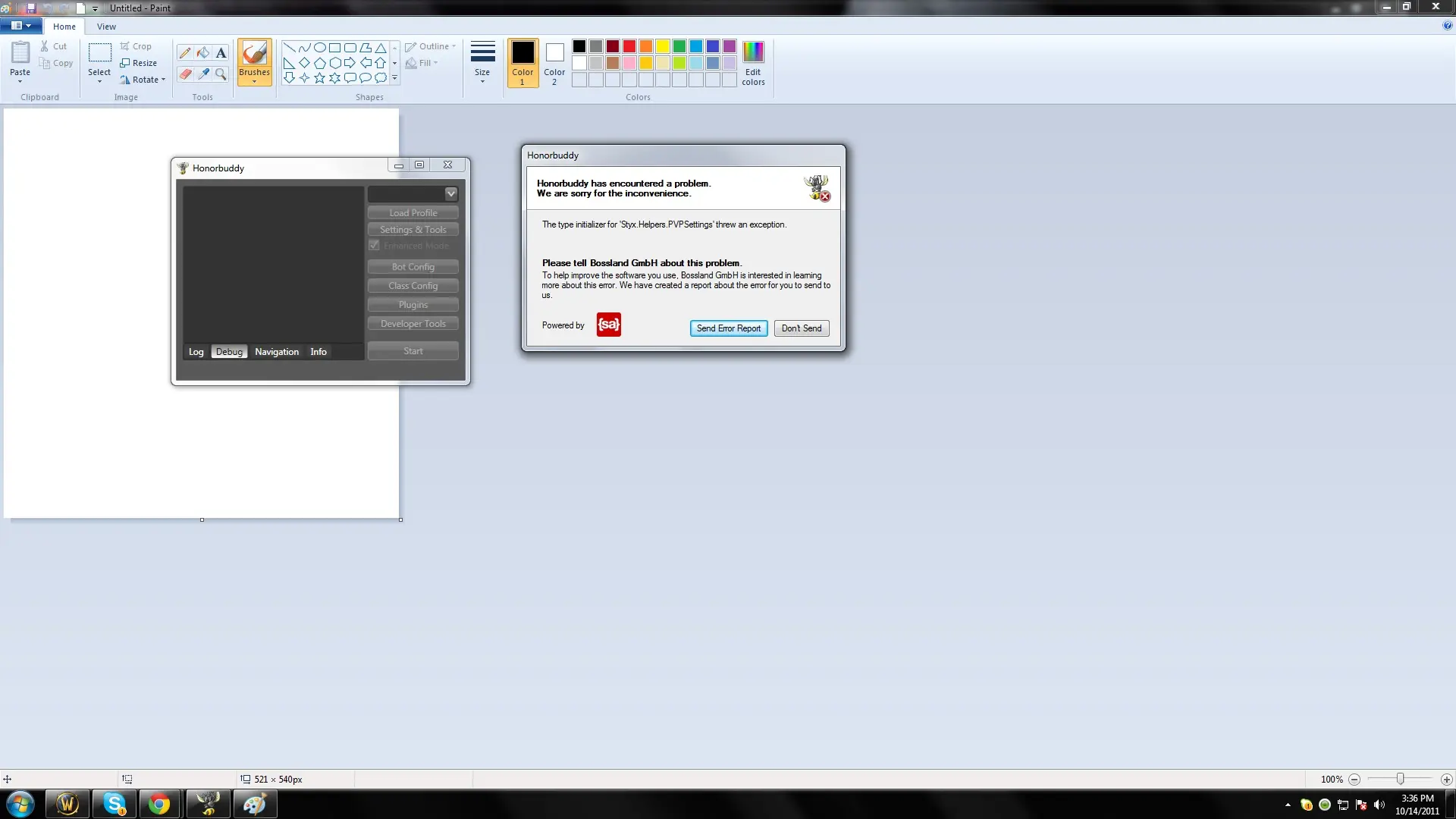Expand the Shapes gallery more arrow
1456x819 pixels.
click(394, 78)
